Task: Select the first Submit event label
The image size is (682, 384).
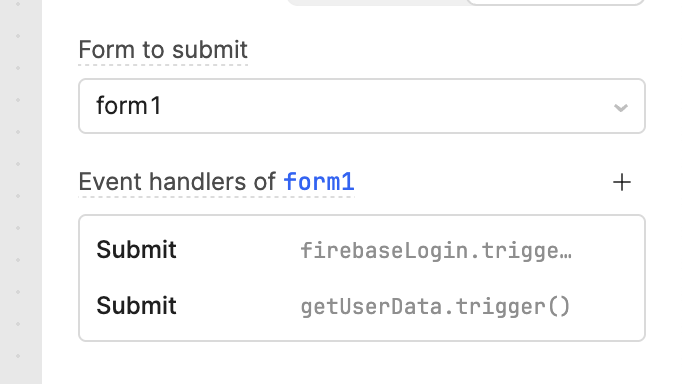Action: [136, 250]
